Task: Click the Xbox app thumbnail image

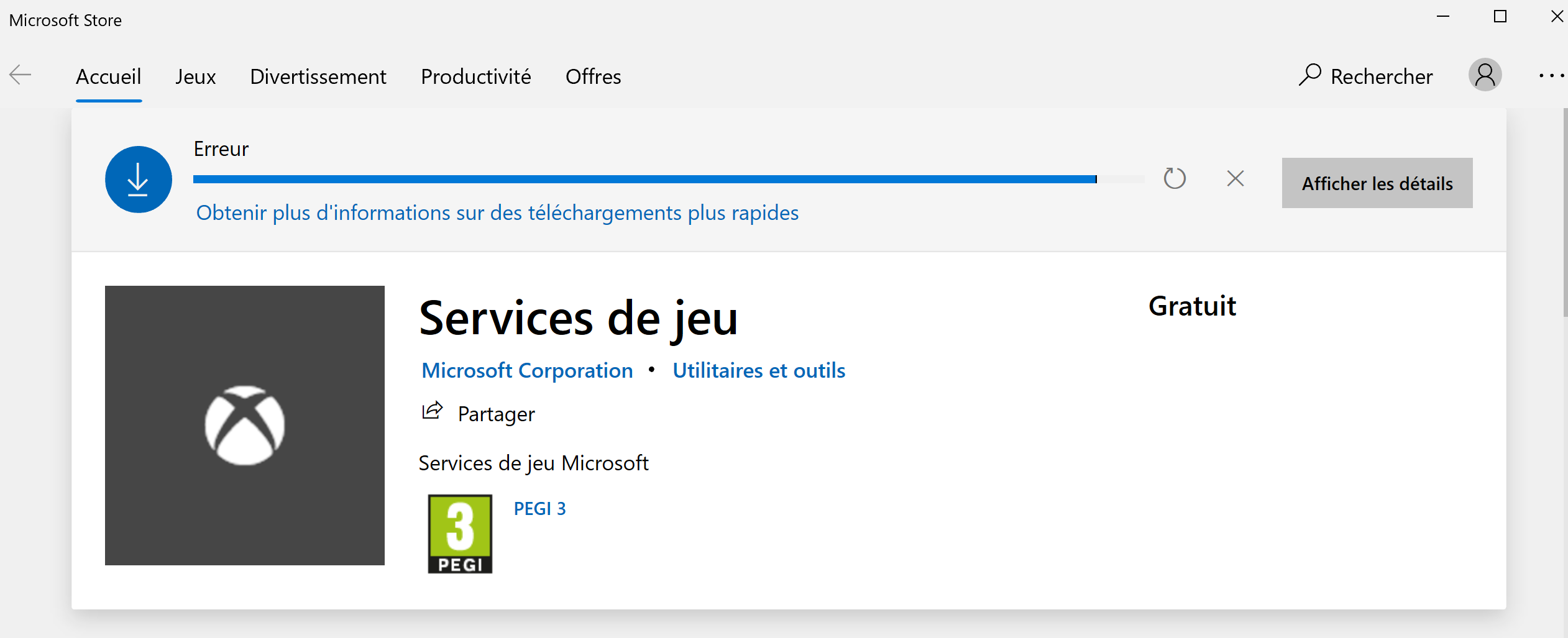Action: (245, 426)
